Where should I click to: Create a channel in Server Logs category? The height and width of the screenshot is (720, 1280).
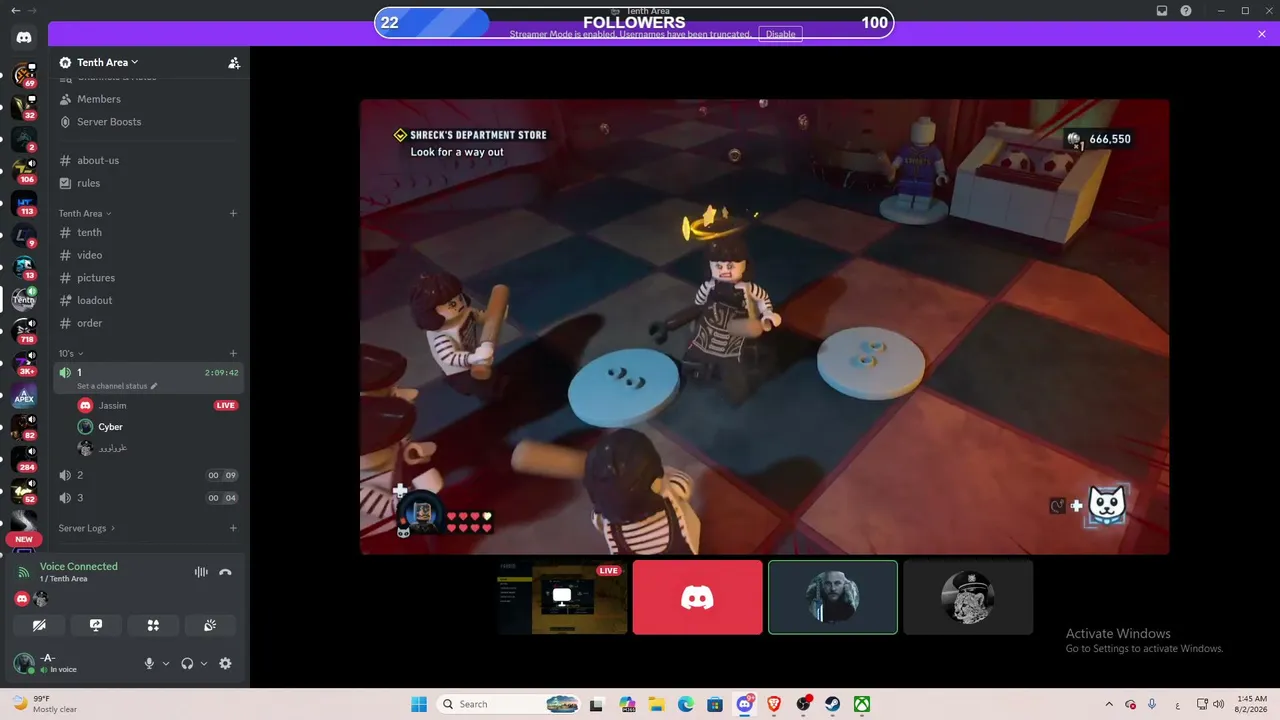(x=233, y=528)
